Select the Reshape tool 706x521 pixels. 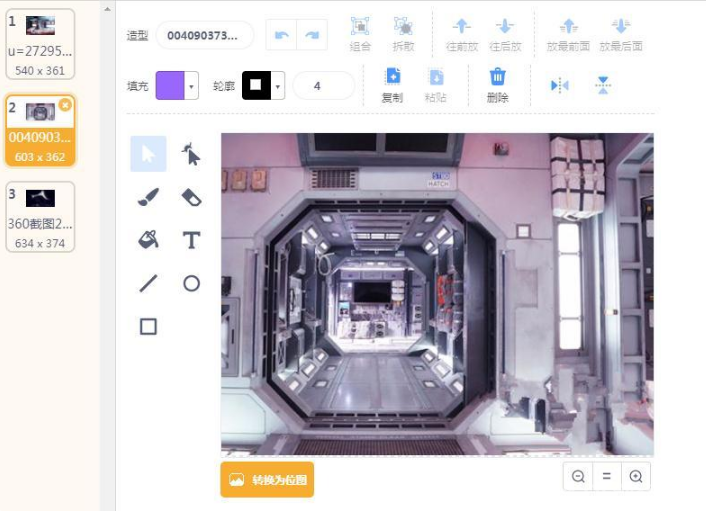(191, 154)
